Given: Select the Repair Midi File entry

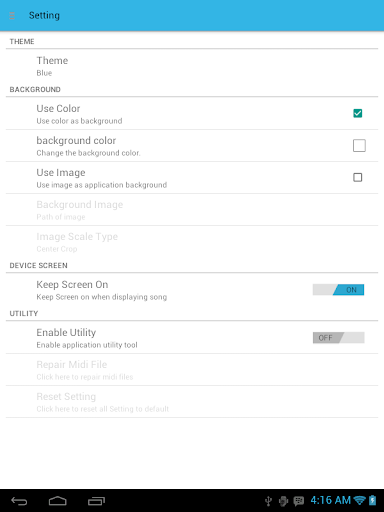Looking at the screenshot, I should [x=192, y=370].
